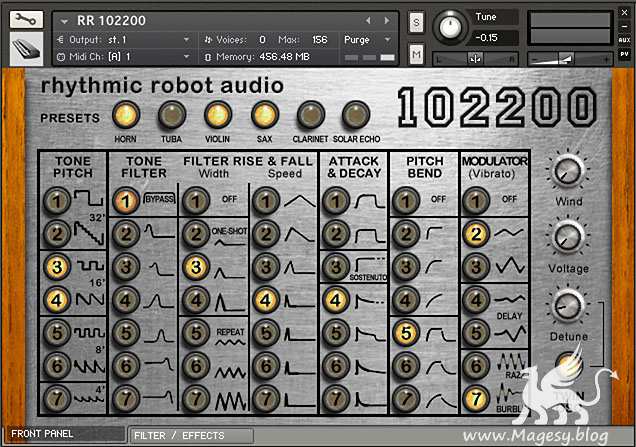Toggle the AUX button
636x447 pixels.
(x=625, y=40)
